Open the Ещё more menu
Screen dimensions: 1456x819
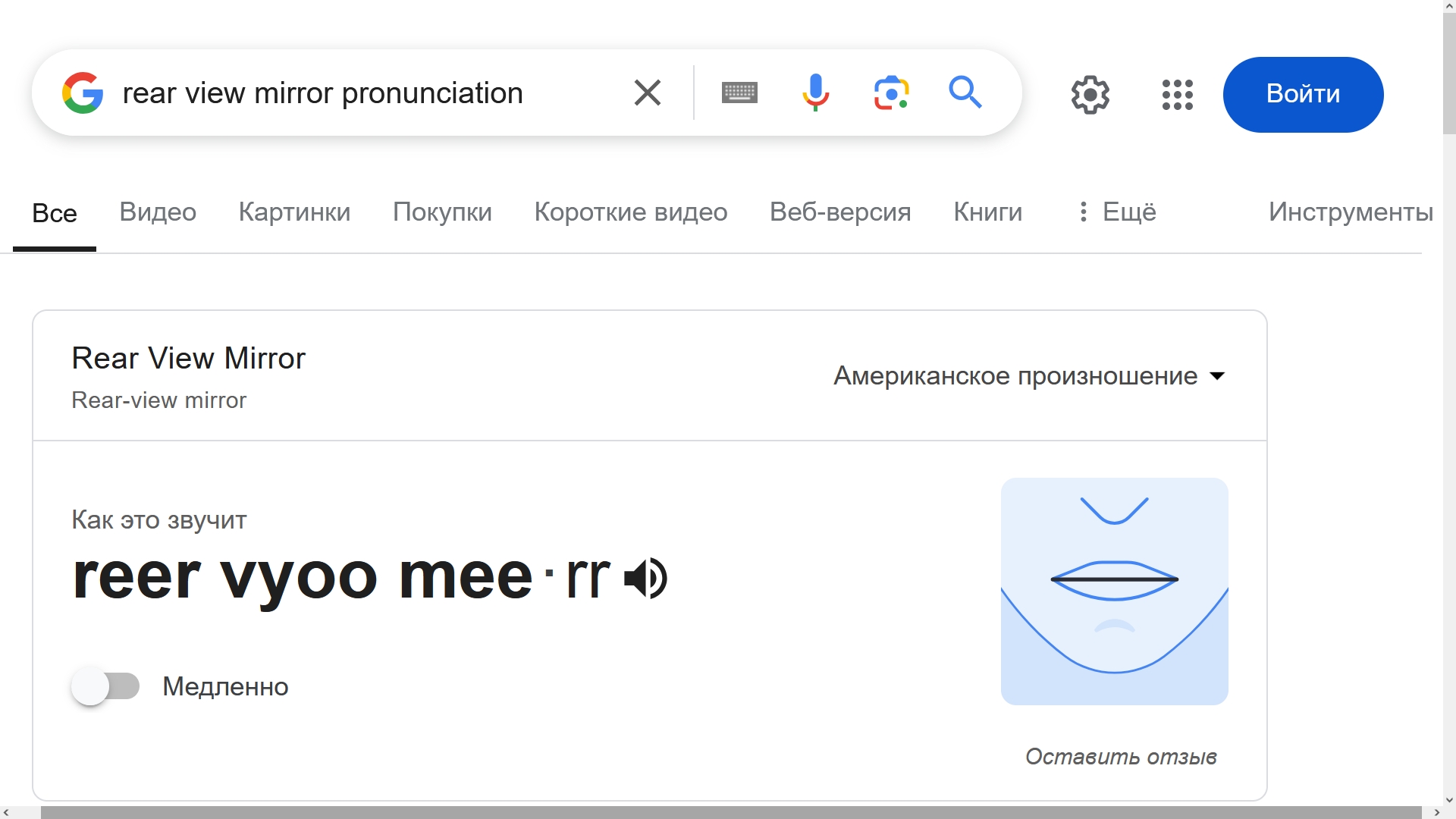1117,212
